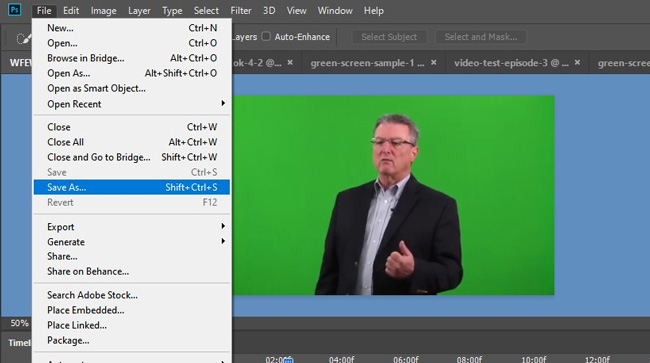The width and height of the screenshot is (650, 363).
Task: Open the Filter menu
Action: pyautogui.click(x=241, y=10)
